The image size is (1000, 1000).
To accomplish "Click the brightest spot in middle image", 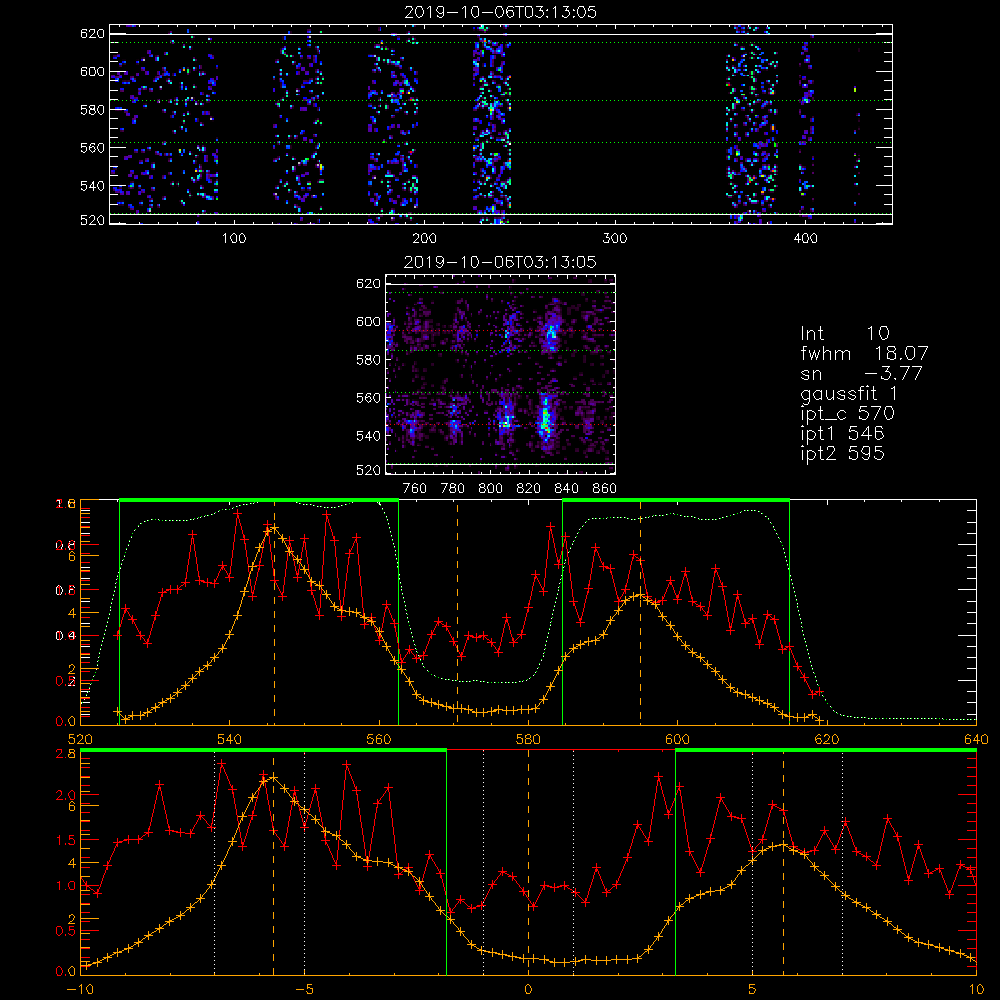I will click(x=545, y=418).
